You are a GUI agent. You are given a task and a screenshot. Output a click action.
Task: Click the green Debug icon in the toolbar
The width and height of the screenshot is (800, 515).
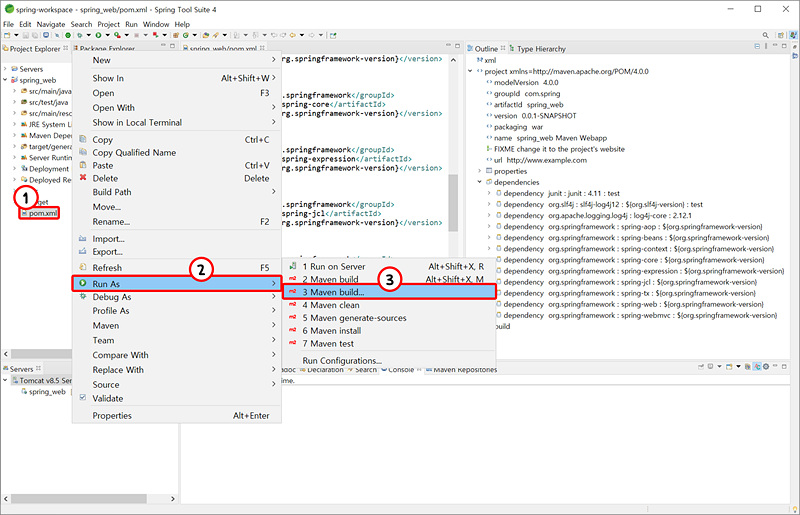coord(80,35)
